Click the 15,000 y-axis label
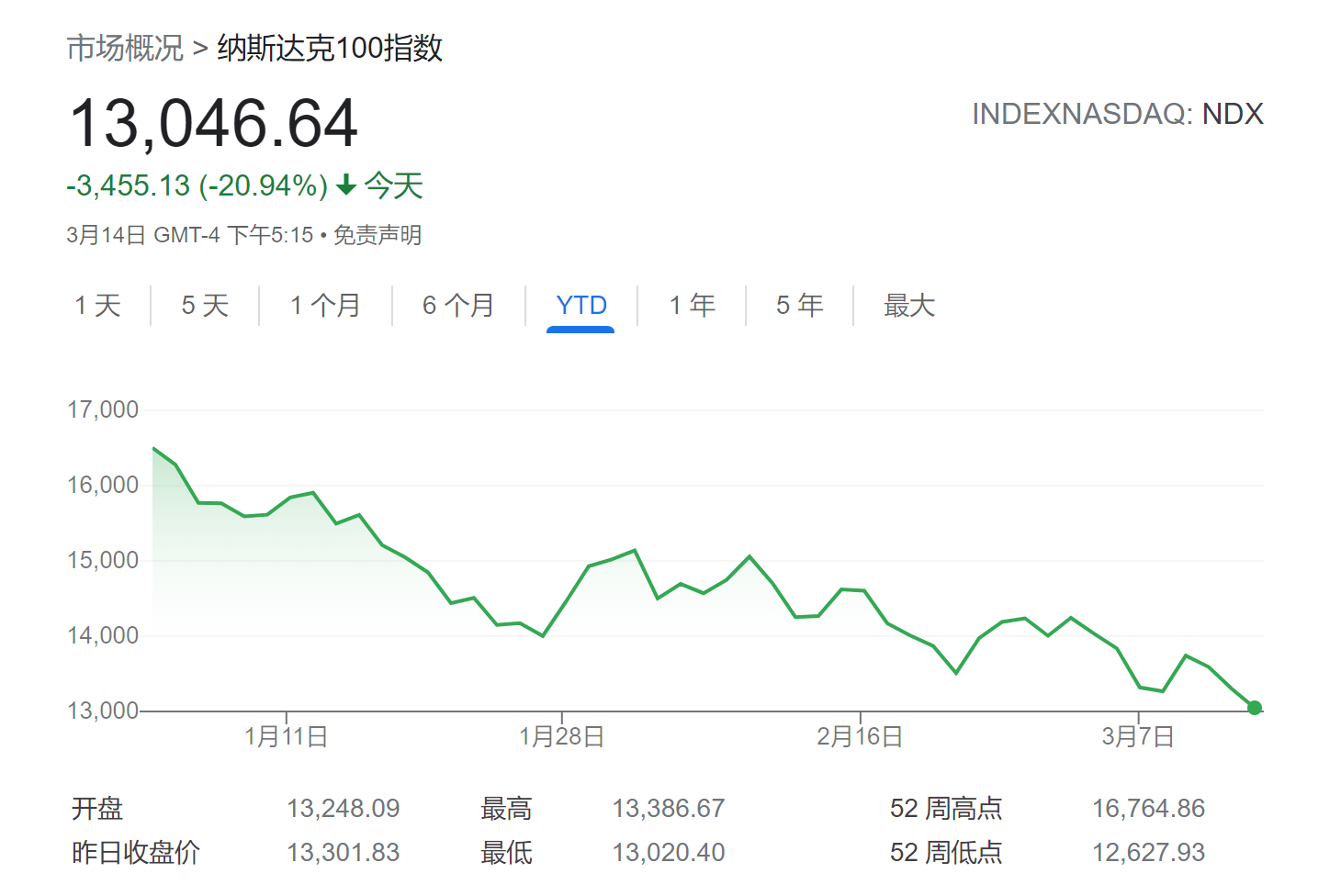This screenshot has width=1341, height=896. [x=103, y=560]
